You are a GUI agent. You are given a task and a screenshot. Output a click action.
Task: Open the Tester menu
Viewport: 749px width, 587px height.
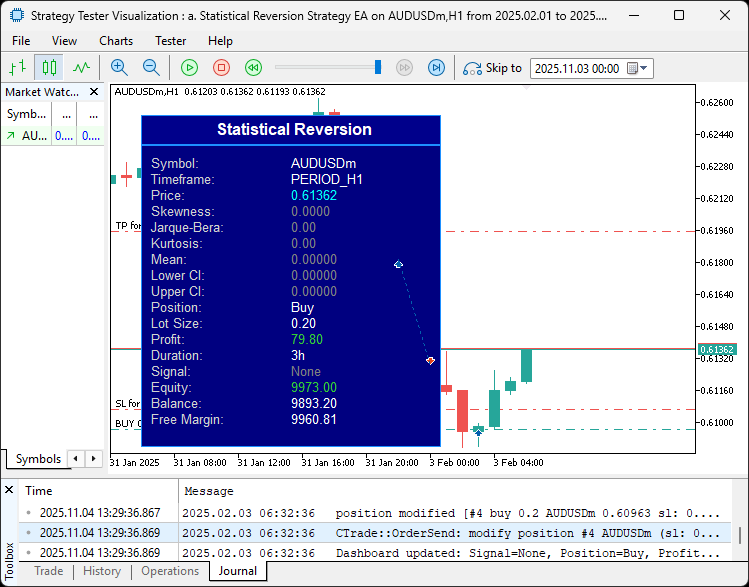(x=171, y=41)
